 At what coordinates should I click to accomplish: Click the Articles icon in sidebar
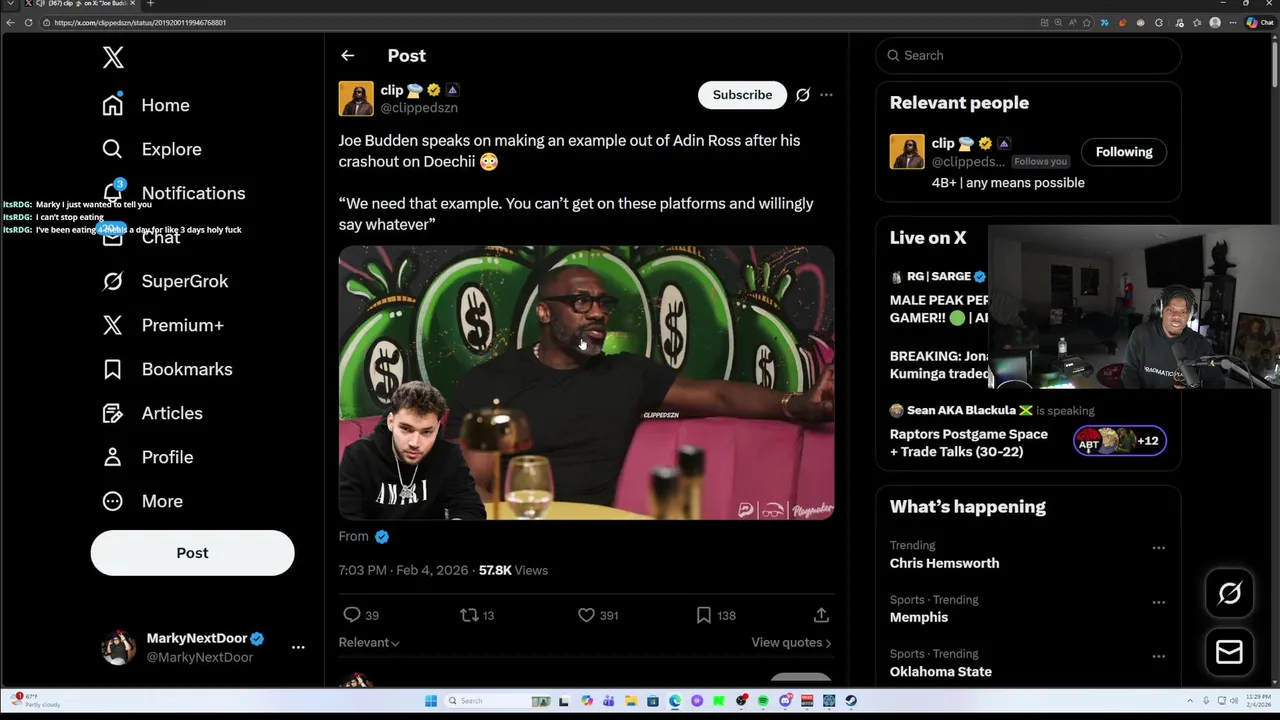(x=112, y=413)
